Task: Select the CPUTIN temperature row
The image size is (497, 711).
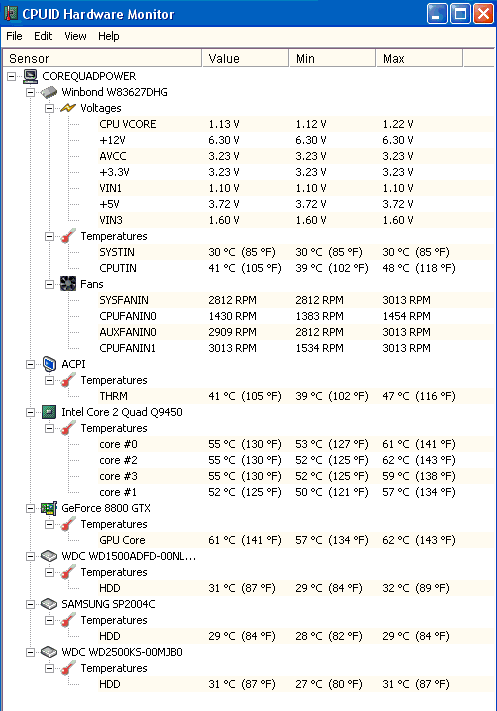Action: [296, 268]
